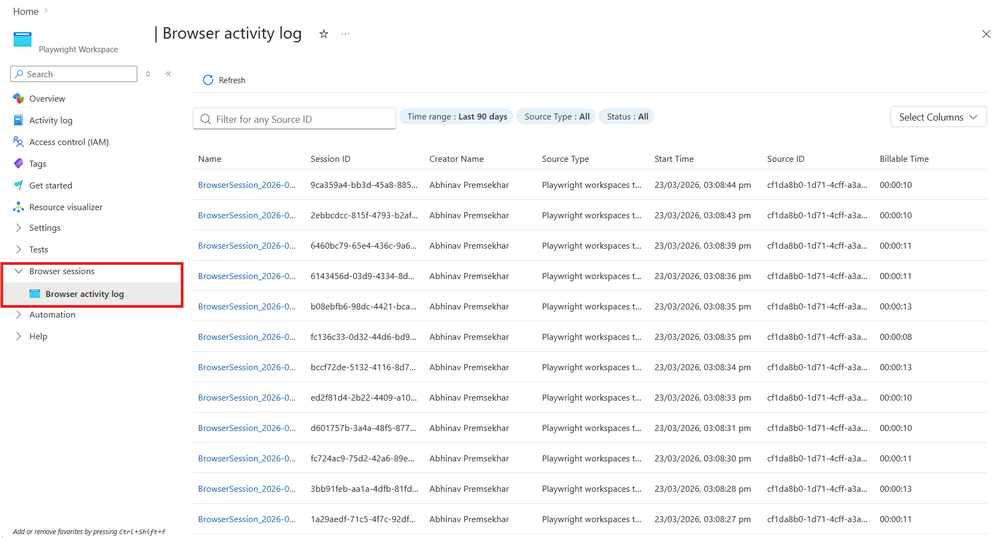Click the Start Time column header
The height and width of the screenshot is (538, 999).
674,159
